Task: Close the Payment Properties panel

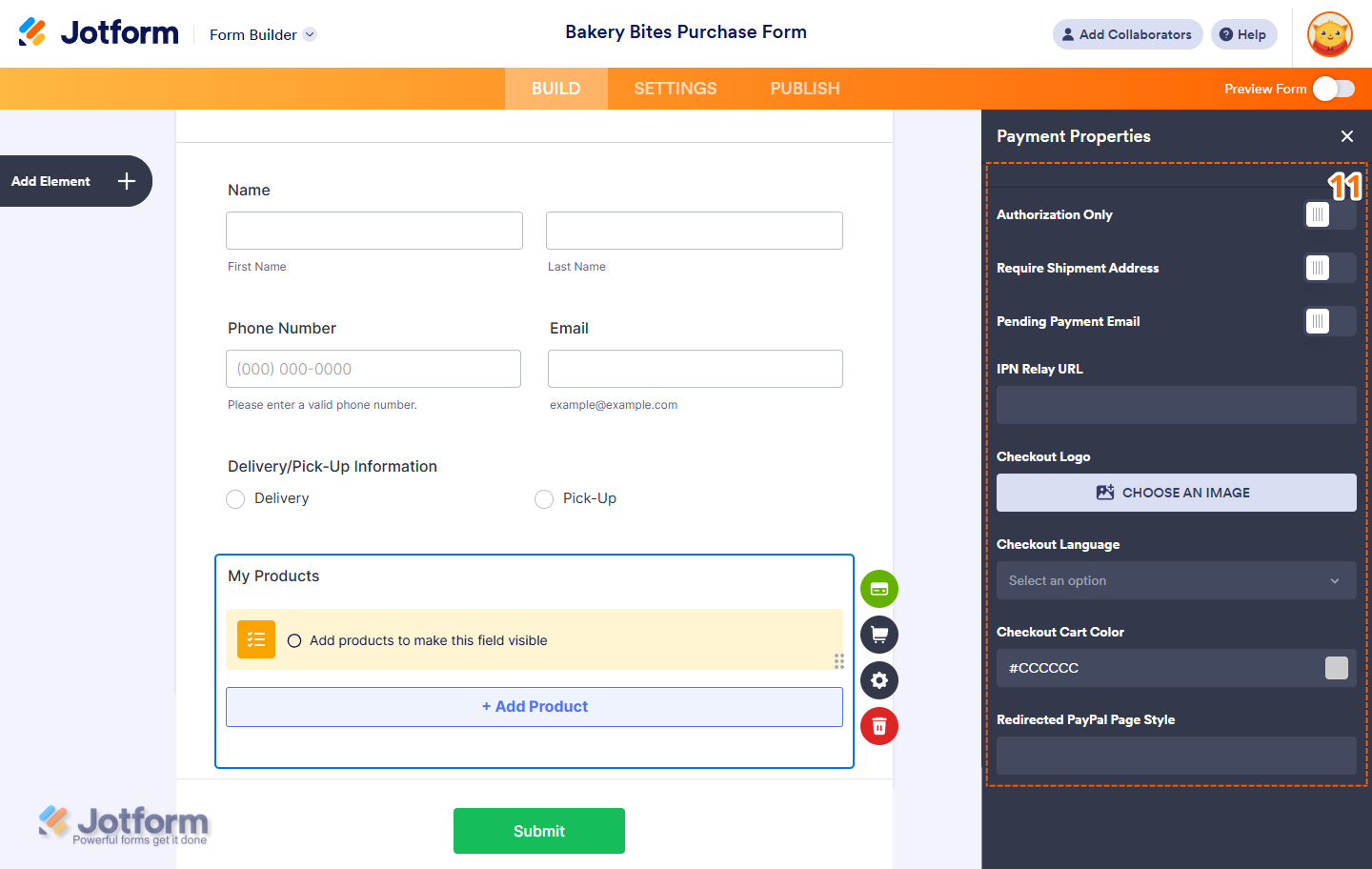Action: coord(1347,136)
